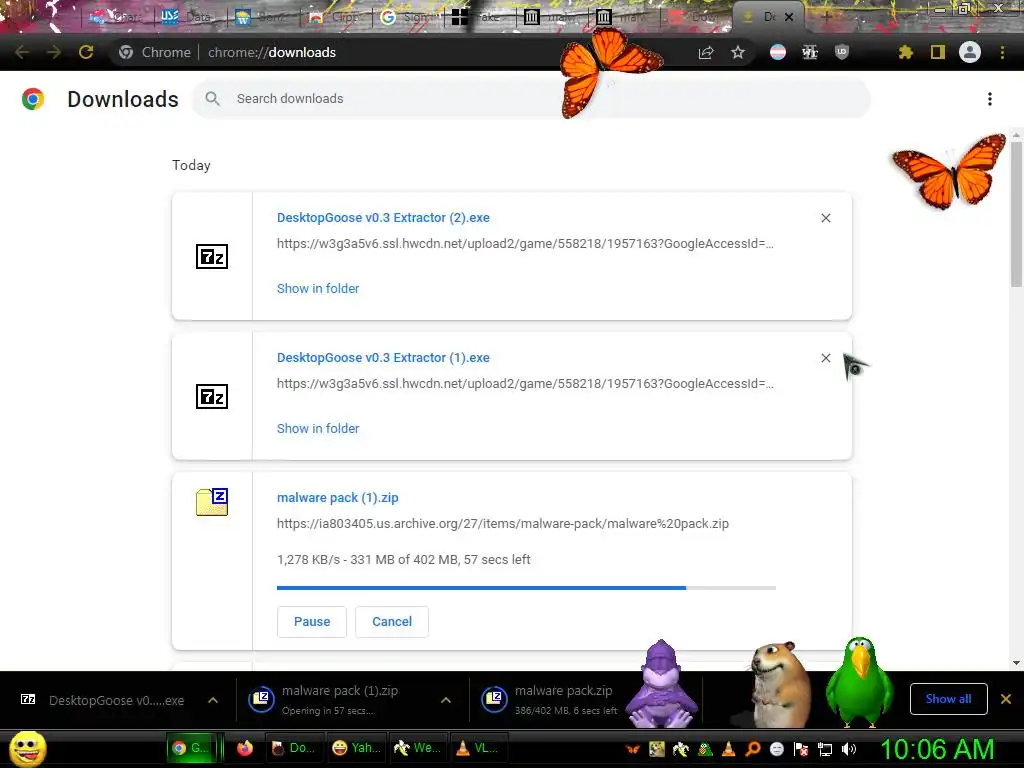Click the VLC cone tray icon
This screenshot has height=768, width=1024.
tap(729, 749)
